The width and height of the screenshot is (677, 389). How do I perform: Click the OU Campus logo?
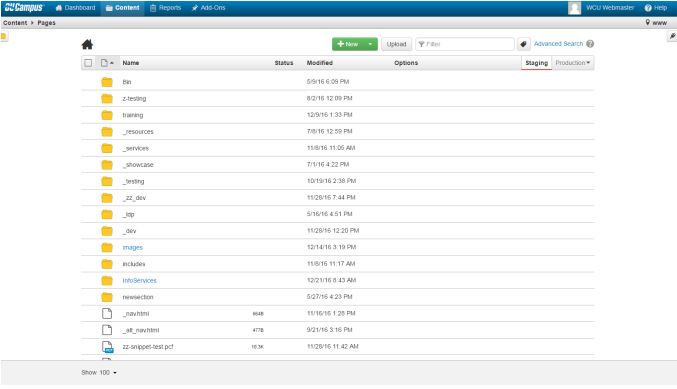point(24,7)
